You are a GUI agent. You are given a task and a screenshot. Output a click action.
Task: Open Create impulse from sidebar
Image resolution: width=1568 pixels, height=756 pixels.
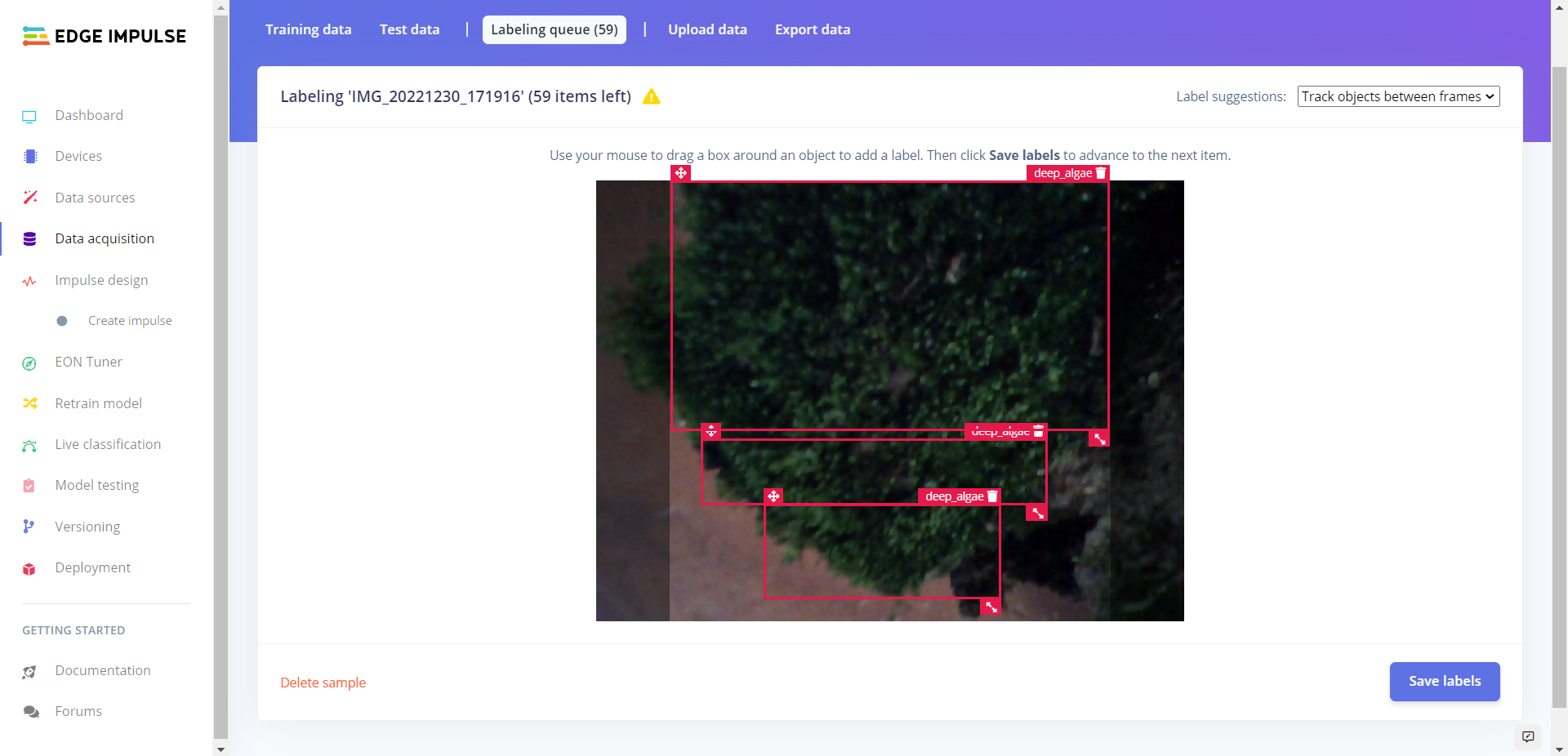tap(130, 321)
